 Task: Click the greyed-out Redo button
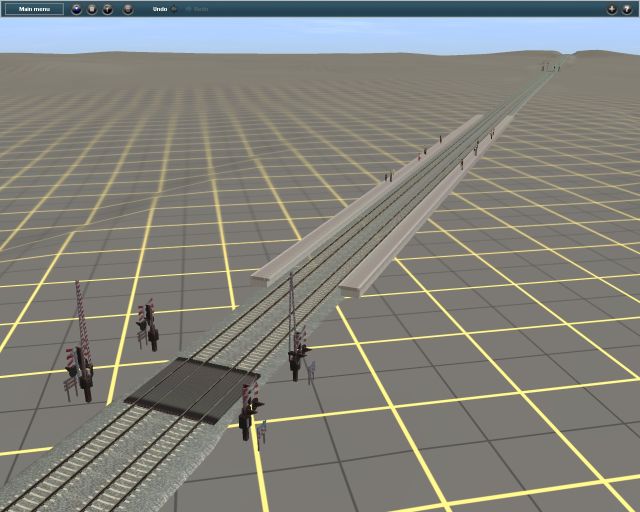(x=200, y=9)
